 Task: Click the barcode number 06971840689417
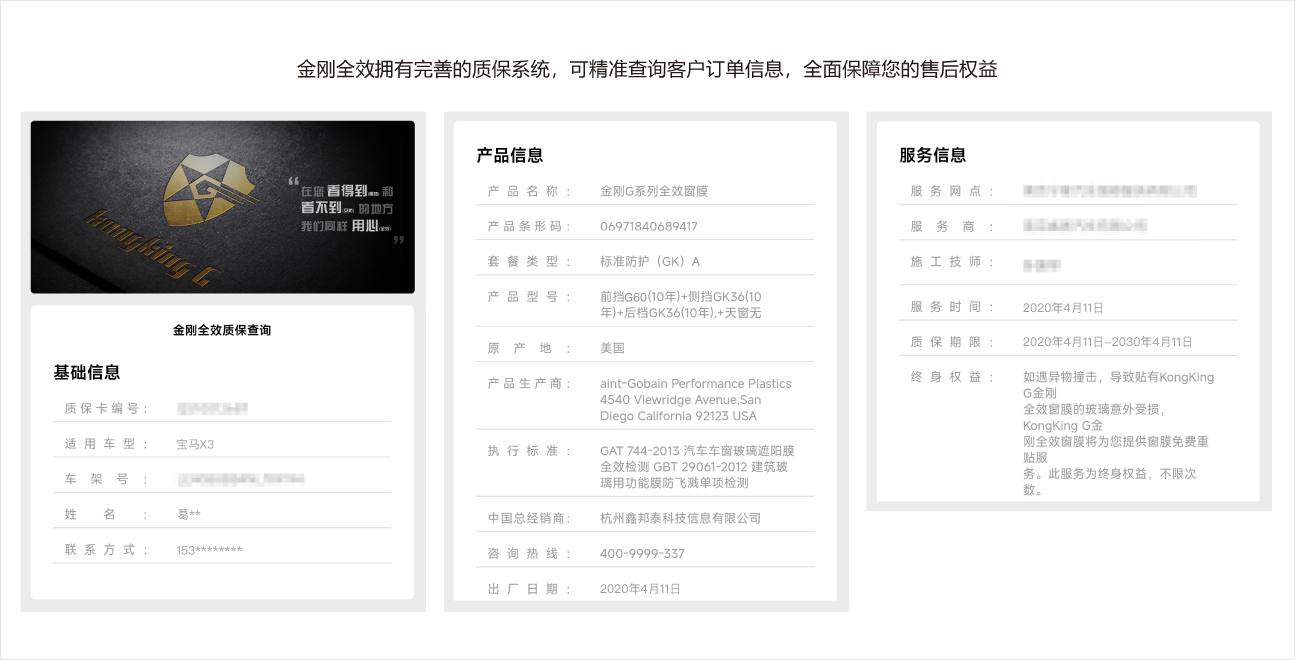[x=649, y=226]
